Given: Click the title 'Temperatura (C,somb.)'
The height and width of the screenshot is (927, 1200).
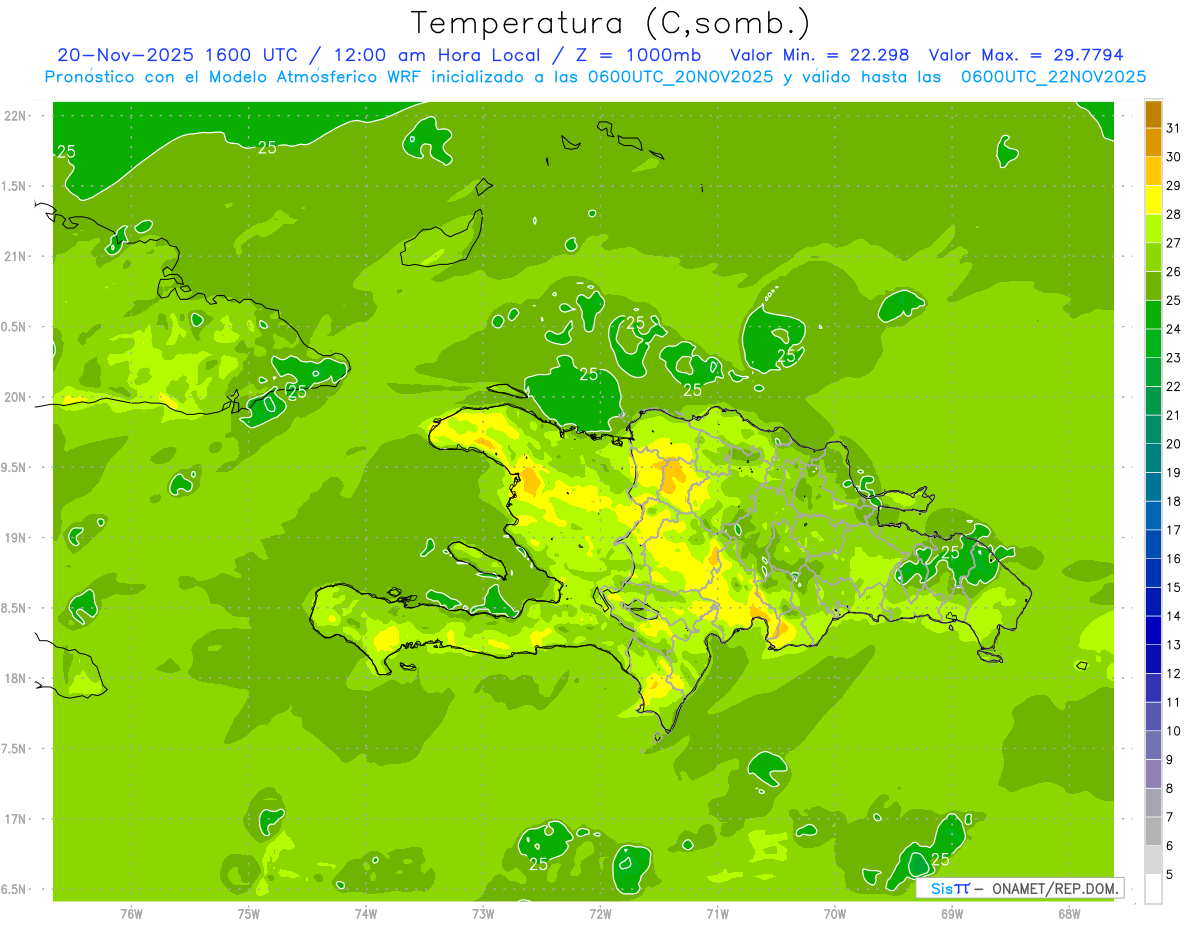Looking at the screenshot, I should click(x=610, y=23).
